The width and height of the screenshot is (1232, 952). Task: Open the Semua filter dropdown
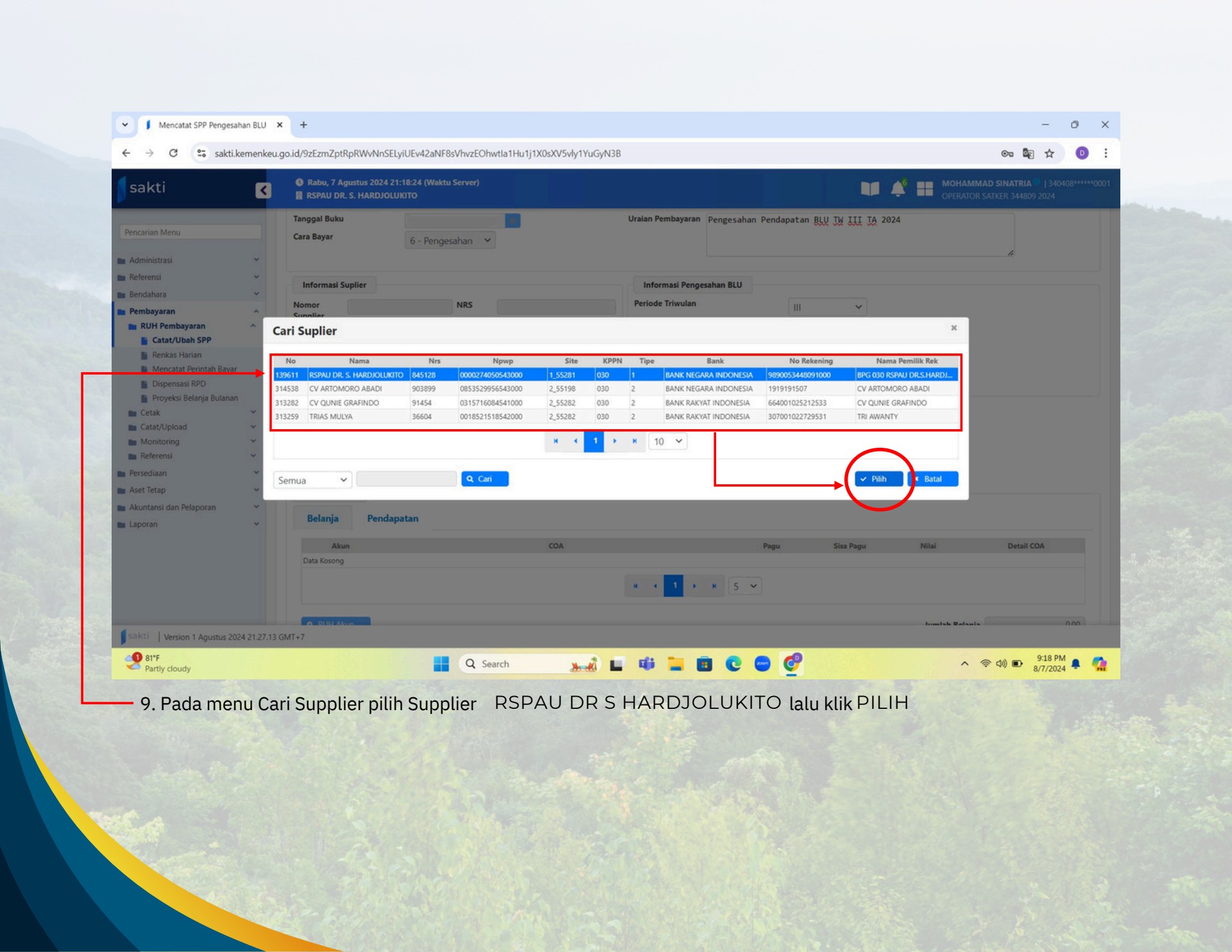tap(312, 479)
